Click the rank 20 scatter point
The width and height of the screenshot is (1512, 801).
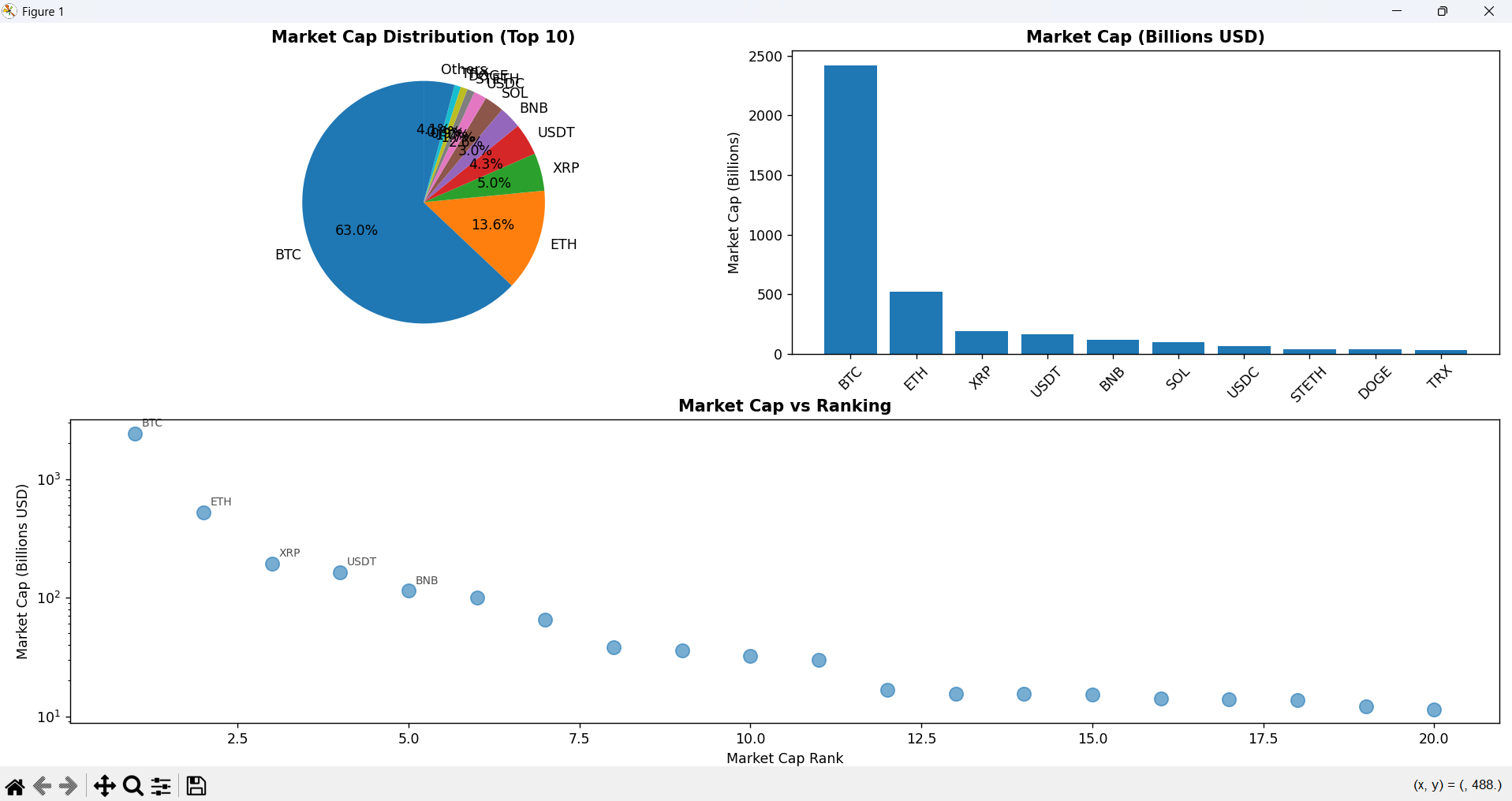point(1434,710)
